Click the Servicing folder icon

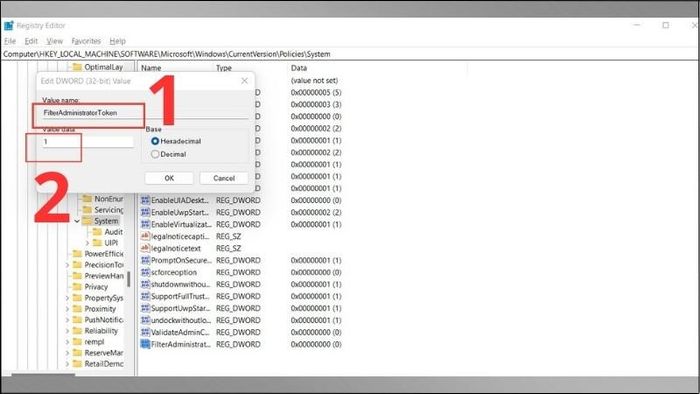[x=88, y=210]
